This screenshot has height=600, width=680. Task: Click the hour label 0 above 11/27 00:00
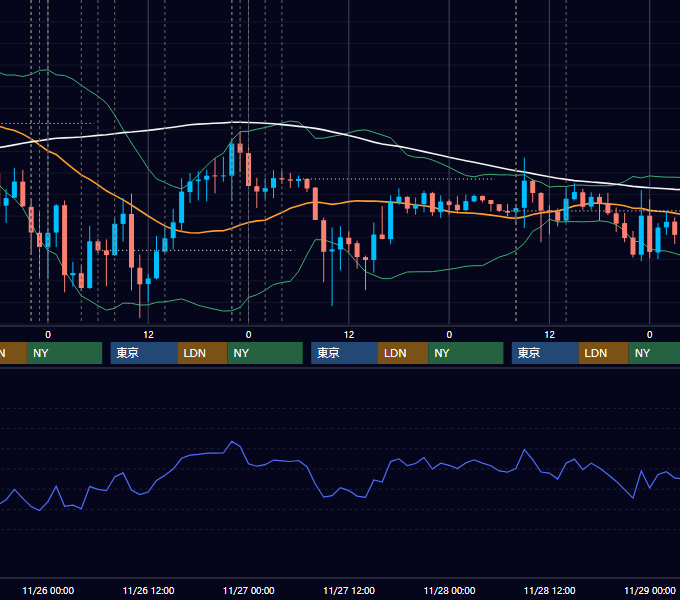pos(248,335)
